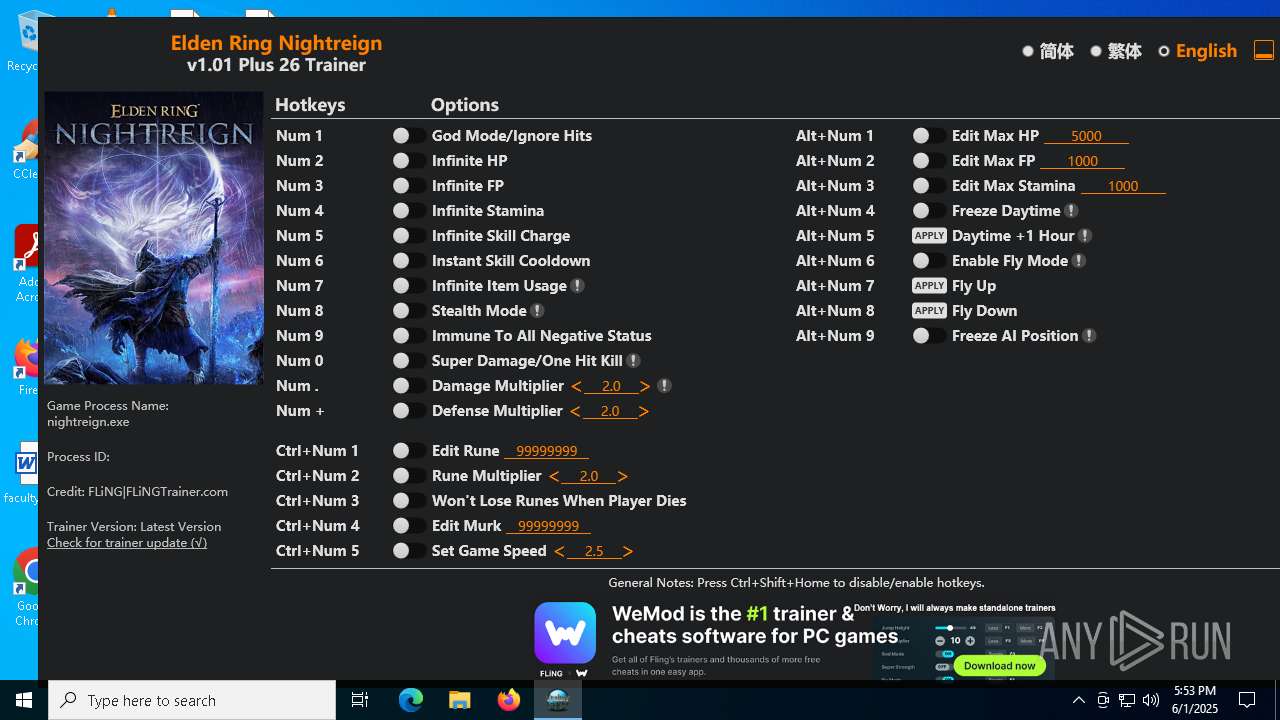Open Microsoft Edge from the taskbar

411,700
